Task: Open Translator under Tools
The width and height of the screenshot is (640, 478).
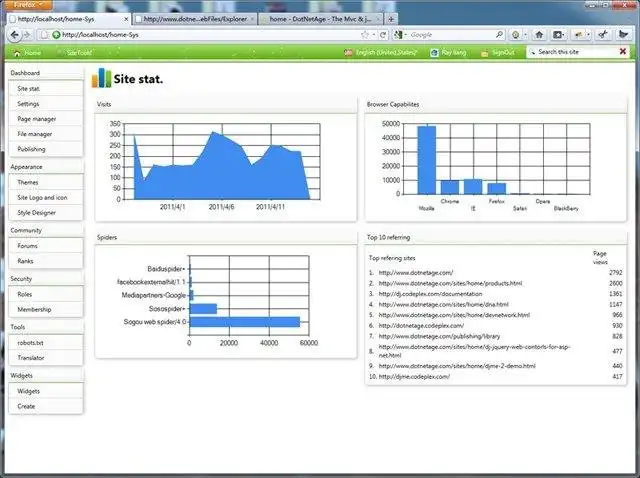Action: (x=46, y=358)
